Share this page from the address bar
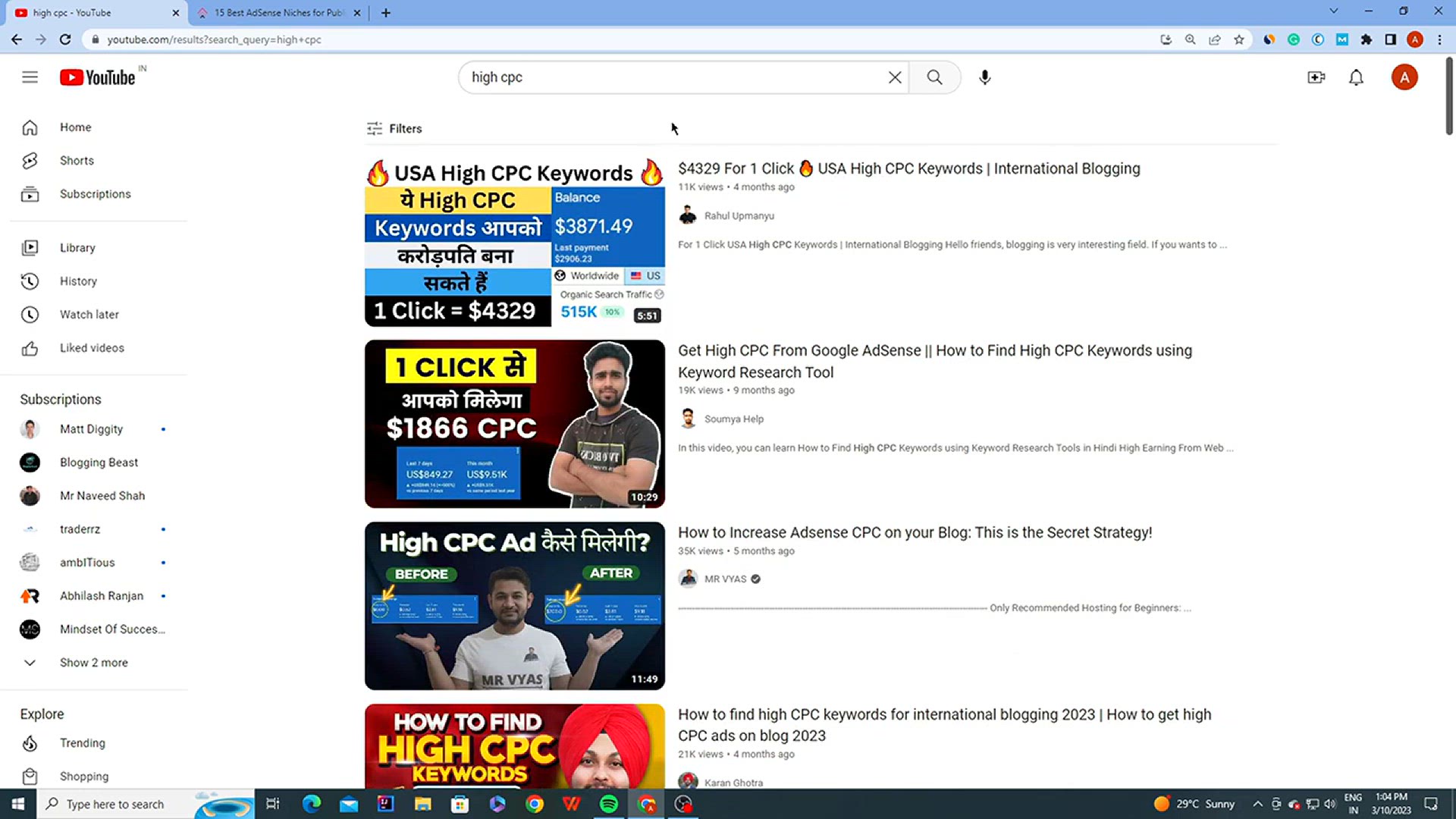1456x819 pixels. tap(1215, 39)
